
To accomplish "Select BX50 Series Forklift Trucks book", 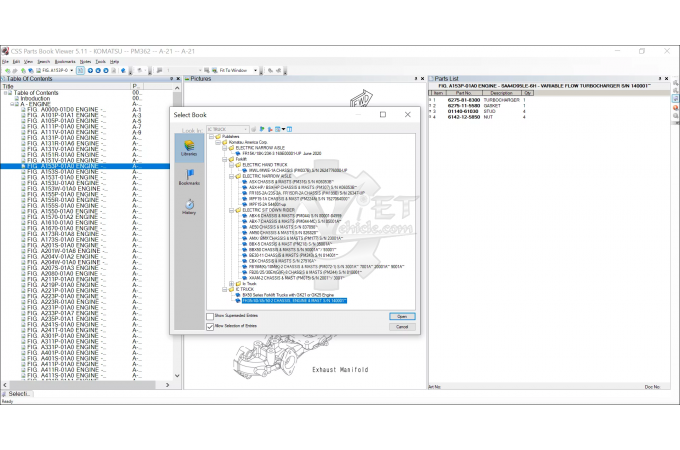I will 288,295.
